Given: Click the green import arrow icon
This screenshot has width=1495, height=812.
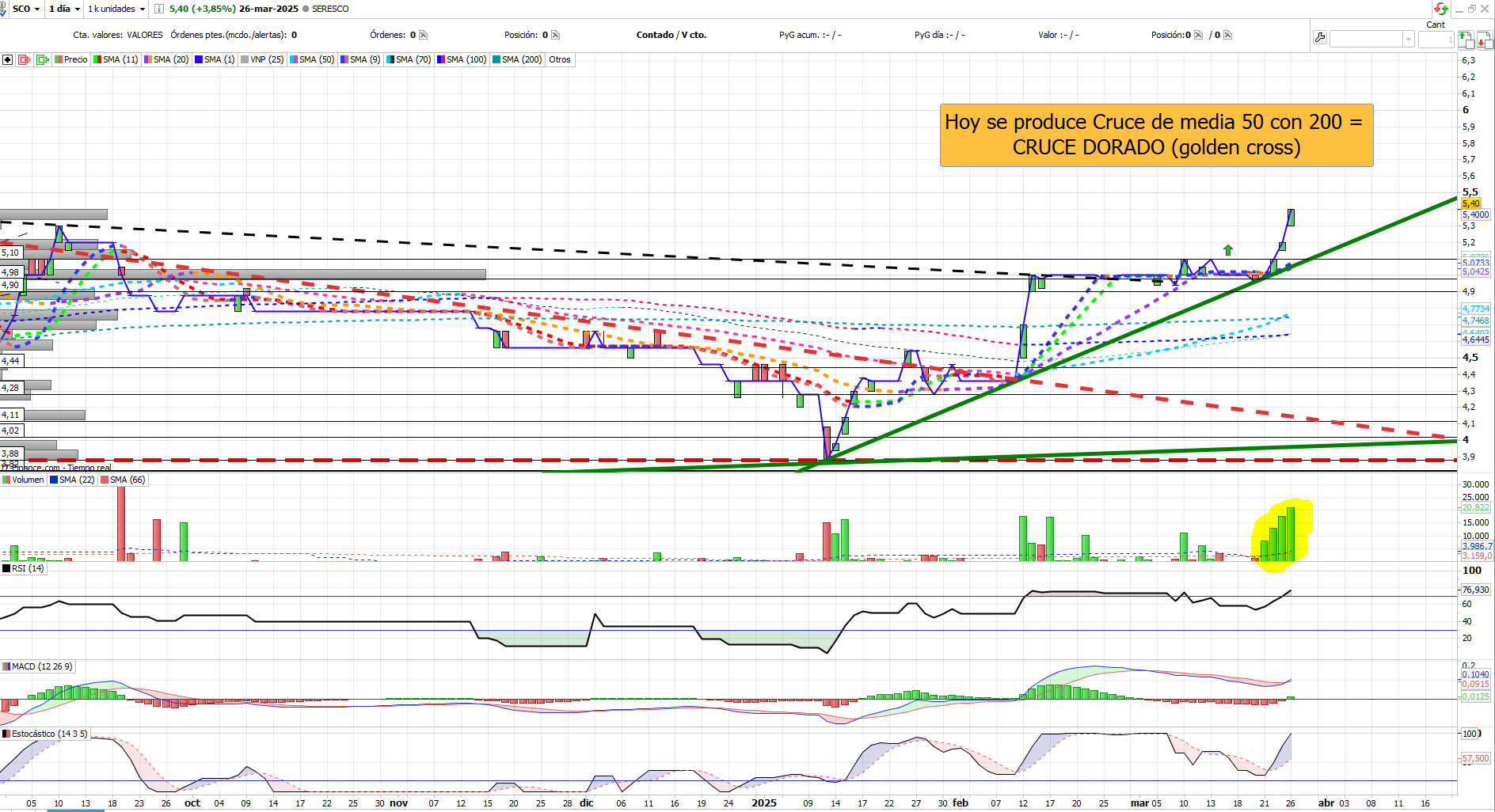Looking at the screenshot, I should click(43, 59).
